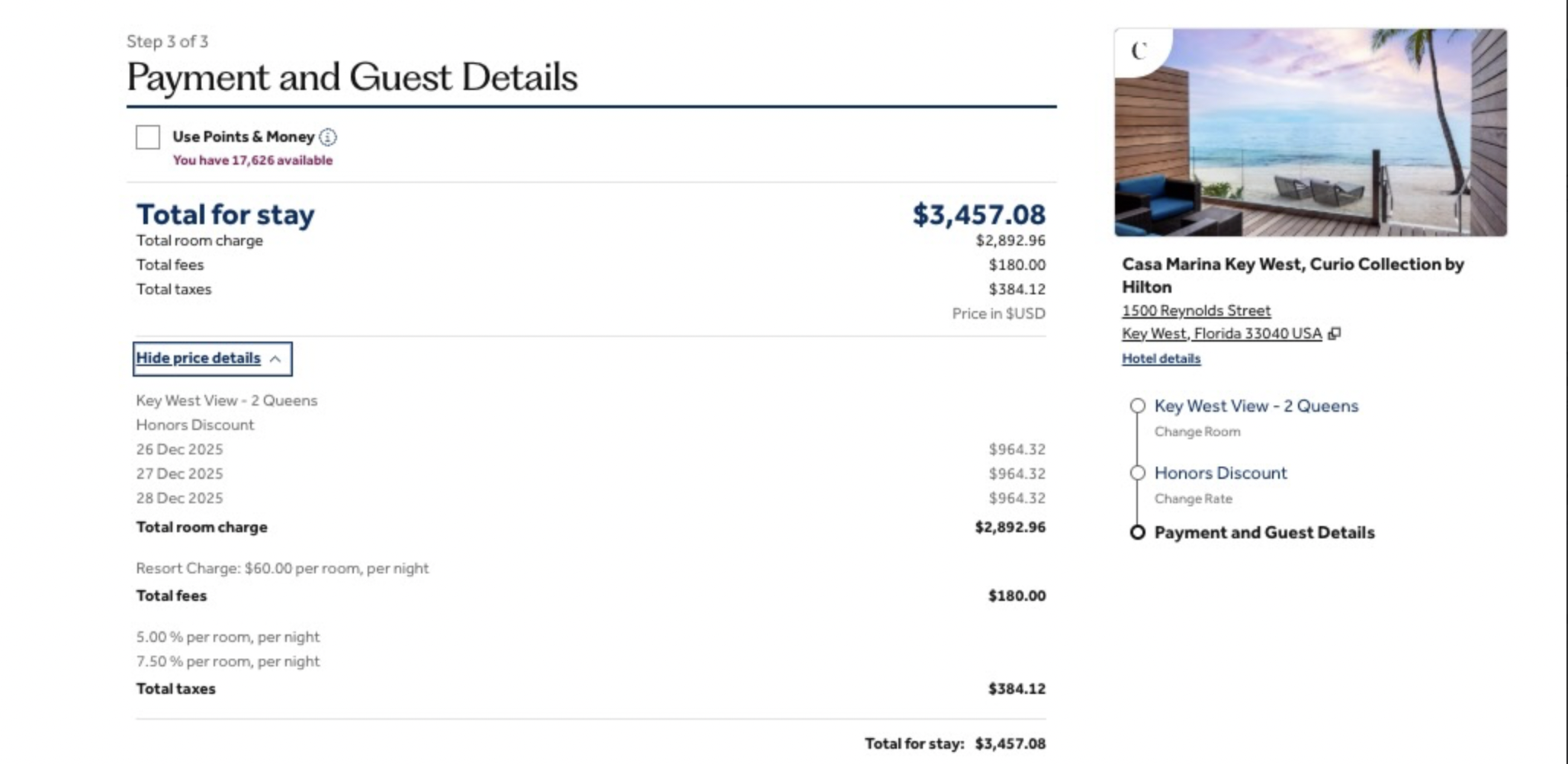This screenshot has height=764, width=1568.
Task: Click the circle marker for the room step
Action: 1137,406
